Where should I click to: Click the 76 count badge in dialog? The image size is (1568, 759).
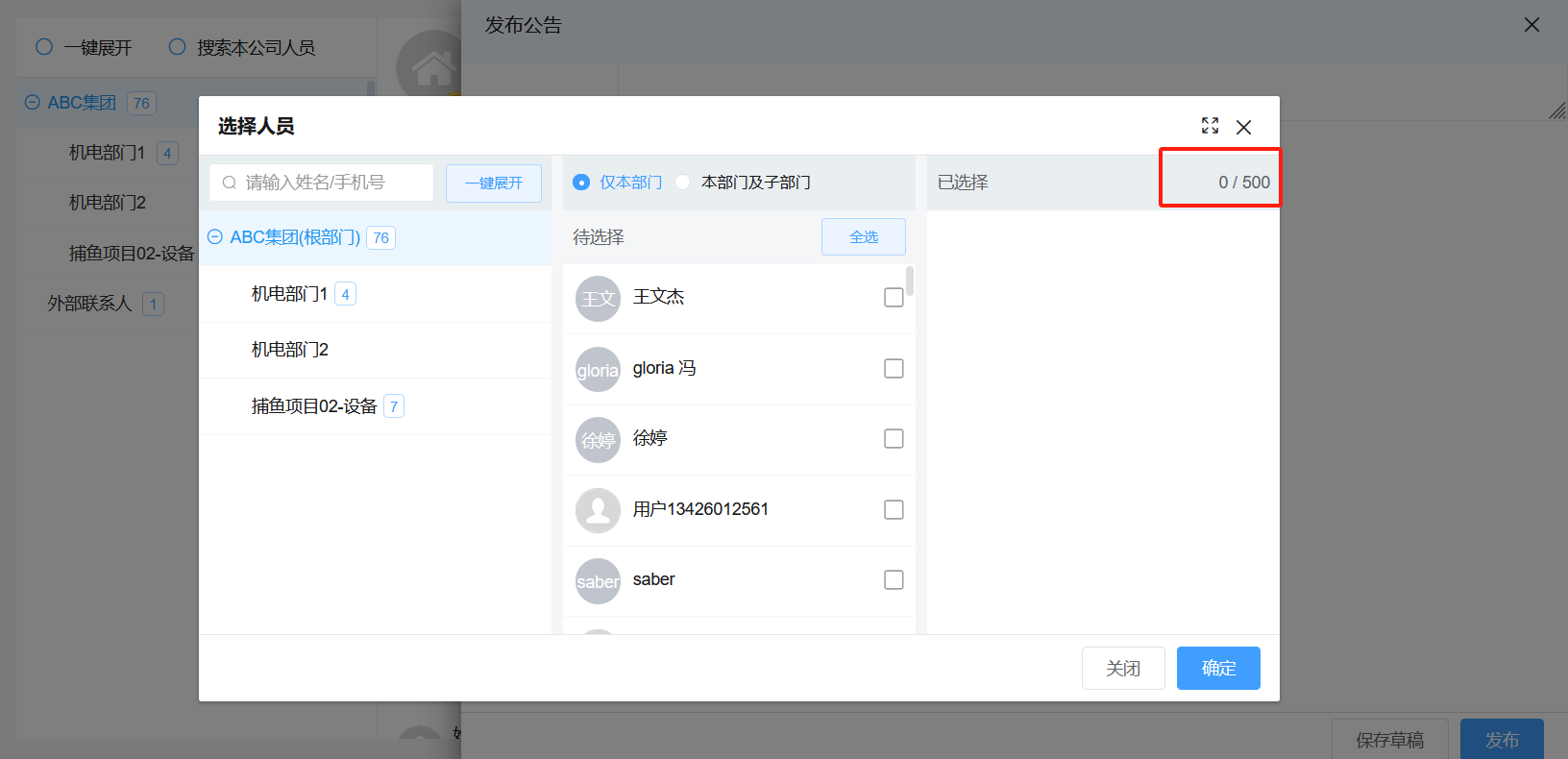(x=381, y=238)
